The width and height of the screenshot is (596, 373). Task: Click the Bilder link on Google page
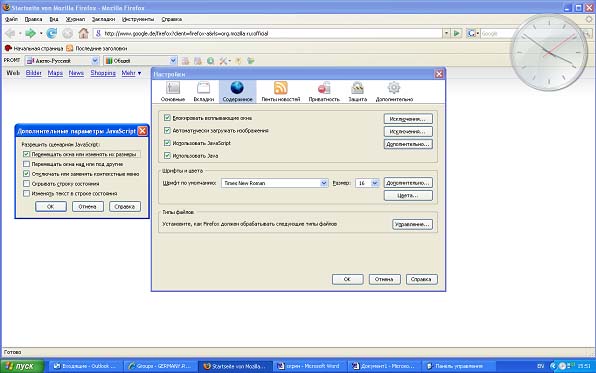point(33,73)
